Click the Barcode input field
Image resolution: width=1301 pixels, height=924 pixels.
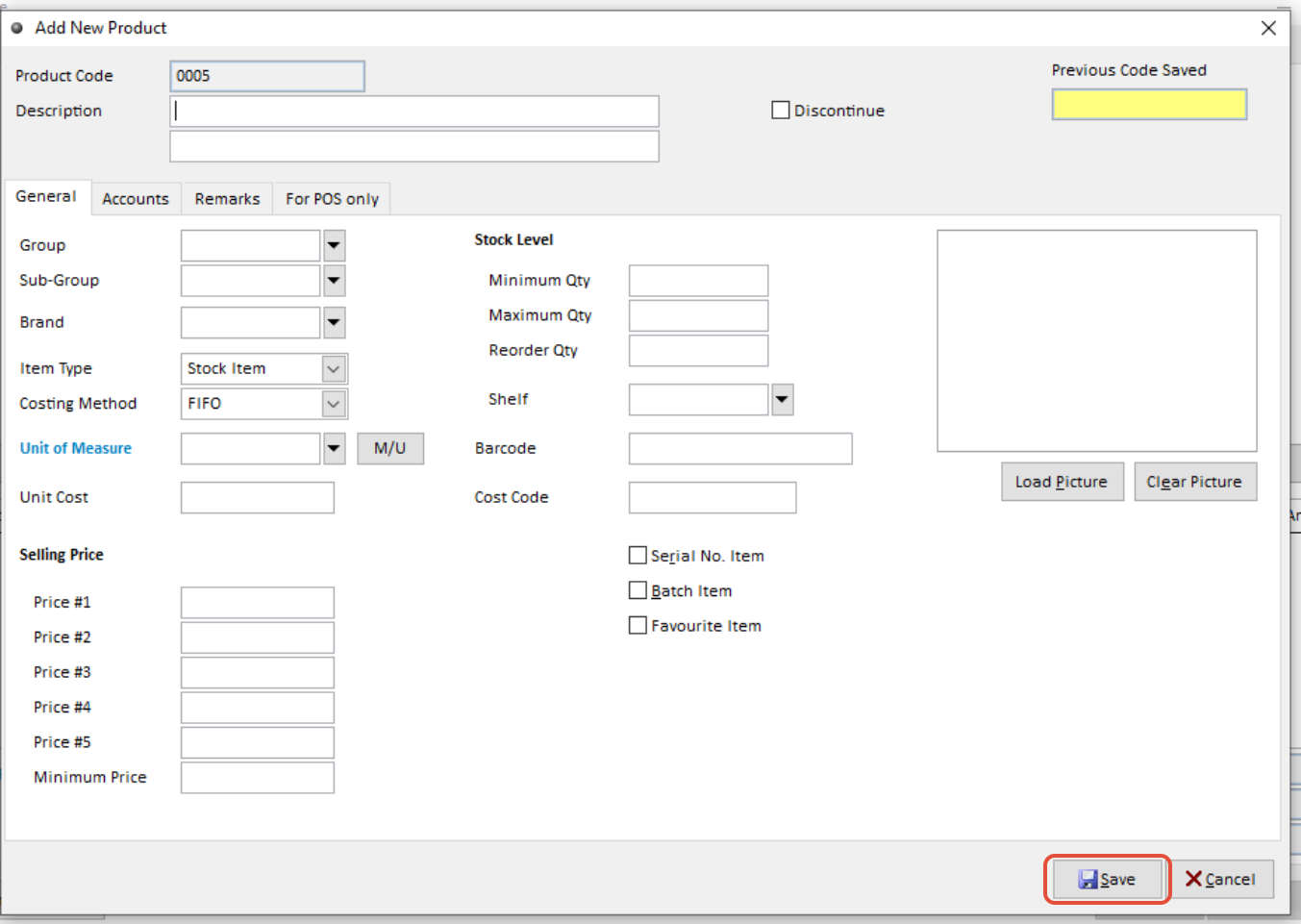pos(740,448)
